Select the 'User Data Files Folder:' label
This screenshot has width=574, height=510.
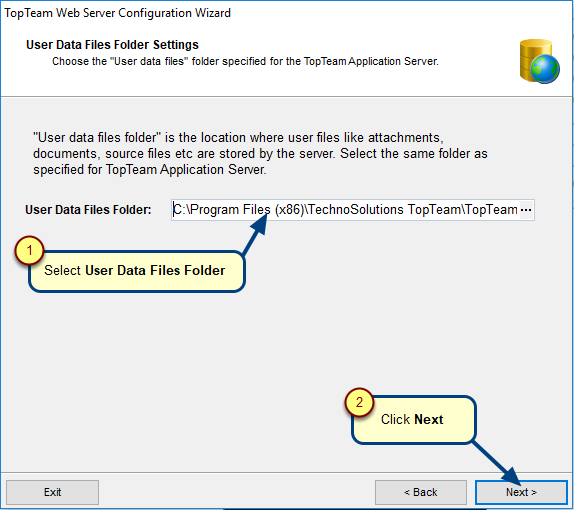[88, 210]
